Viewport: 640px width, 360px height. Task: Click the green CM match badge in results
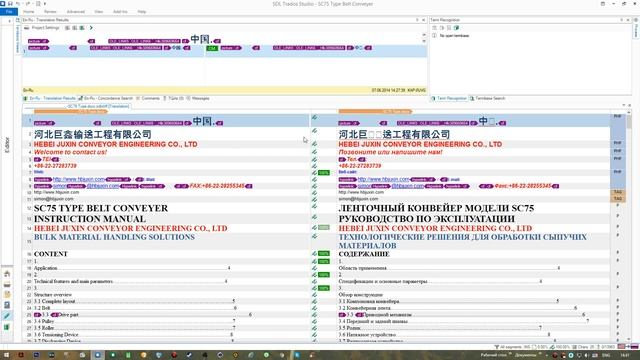pos(212,48)
